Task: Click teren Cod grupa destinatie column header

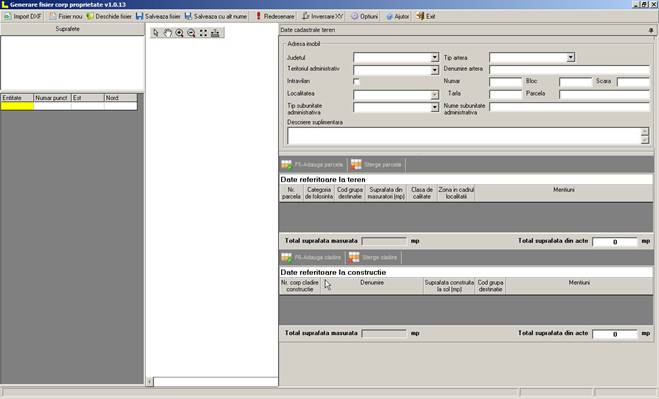Action: 350,193
